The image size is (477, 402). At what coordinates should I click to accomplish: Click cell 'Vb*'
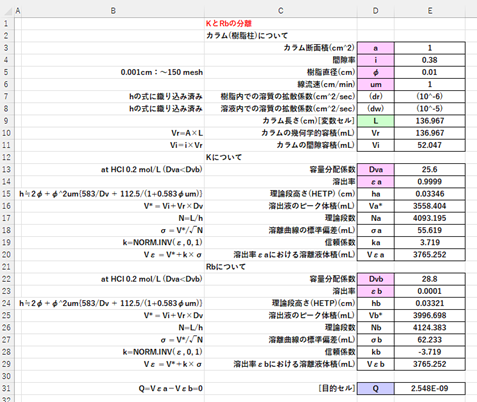coord(376,315)
